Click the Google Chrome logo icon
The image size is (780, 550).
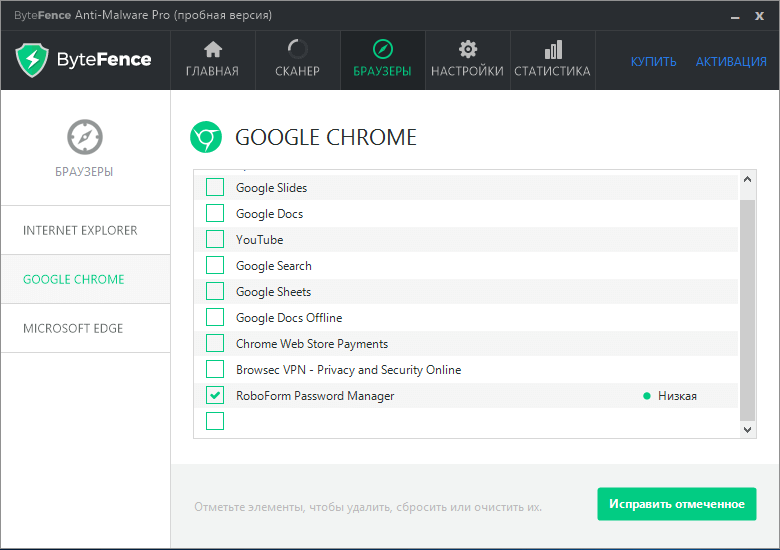point(206,137)
